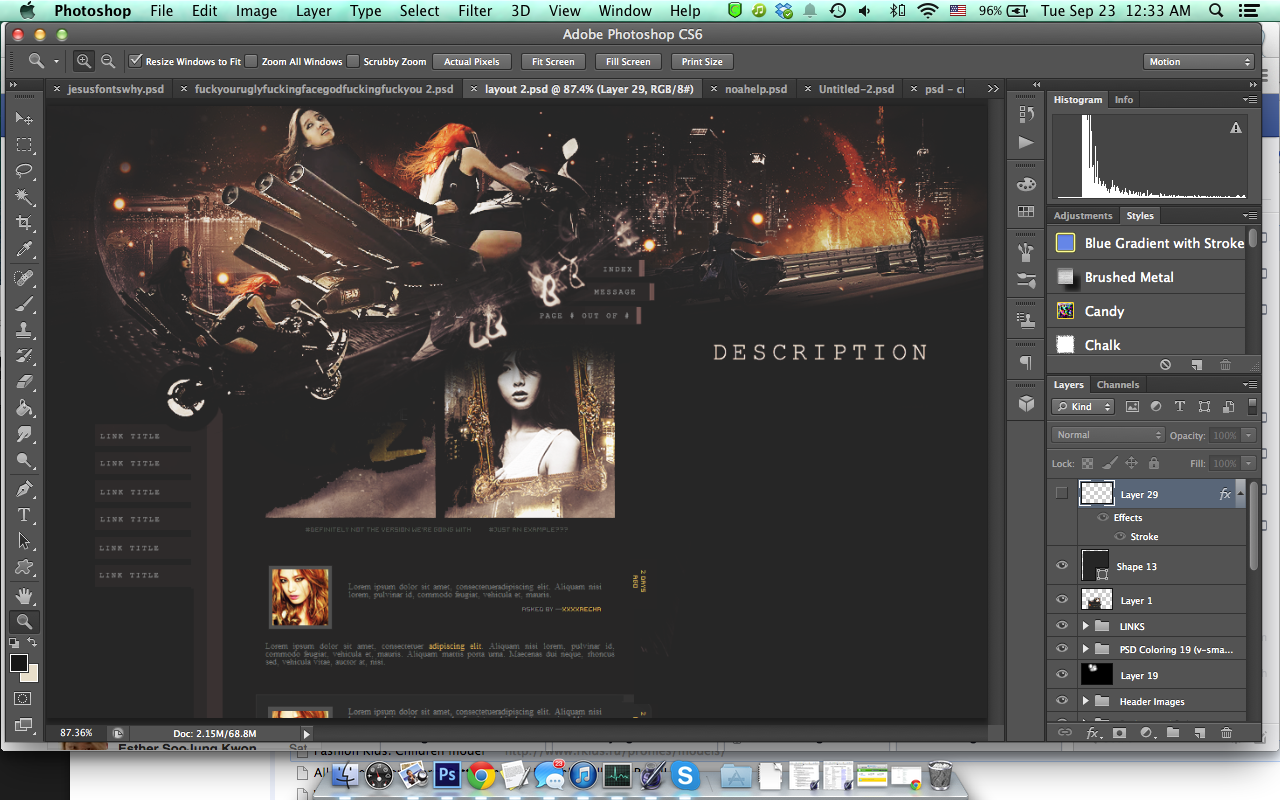Show more document tabs double arrow
This screenshot has height=800, width=1280.
(993, 89)
